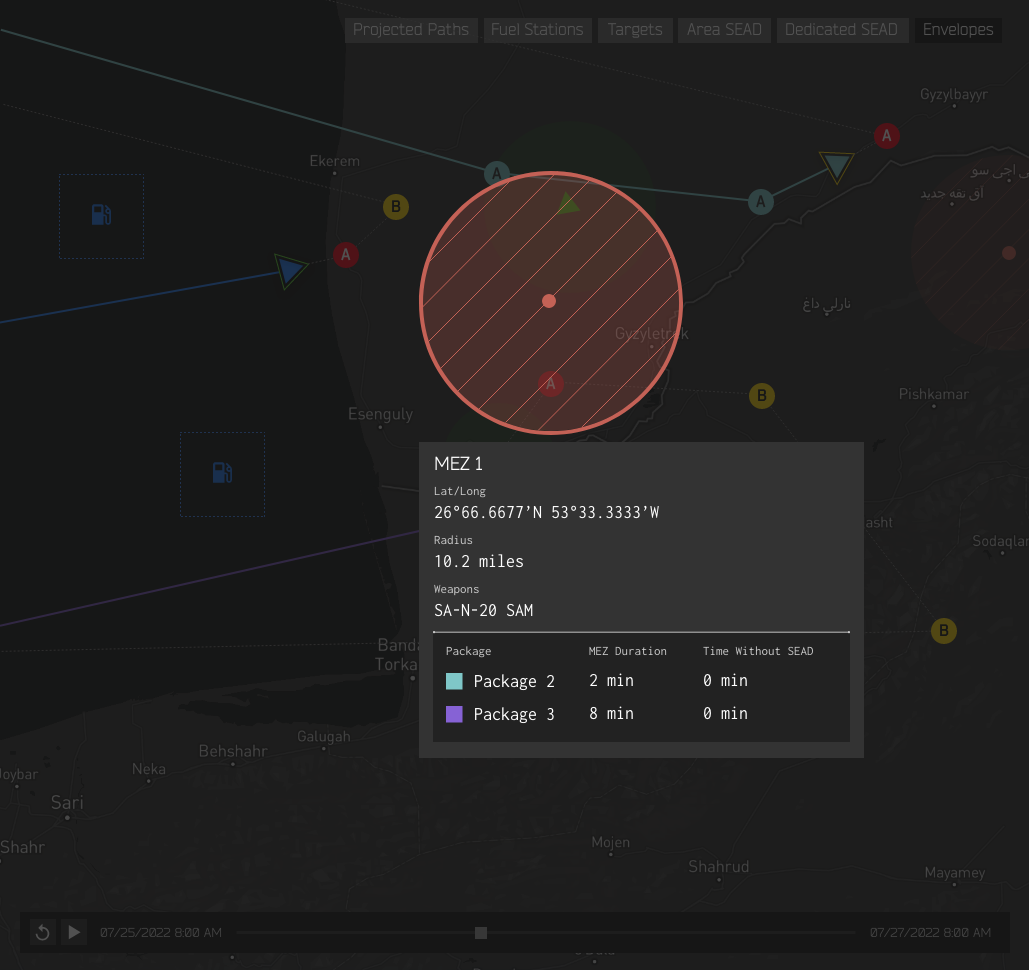Viewport: 1029px width, 970px height.
Task: Click the red A waypoint beside blue aircraft
Action: [346, 255]
